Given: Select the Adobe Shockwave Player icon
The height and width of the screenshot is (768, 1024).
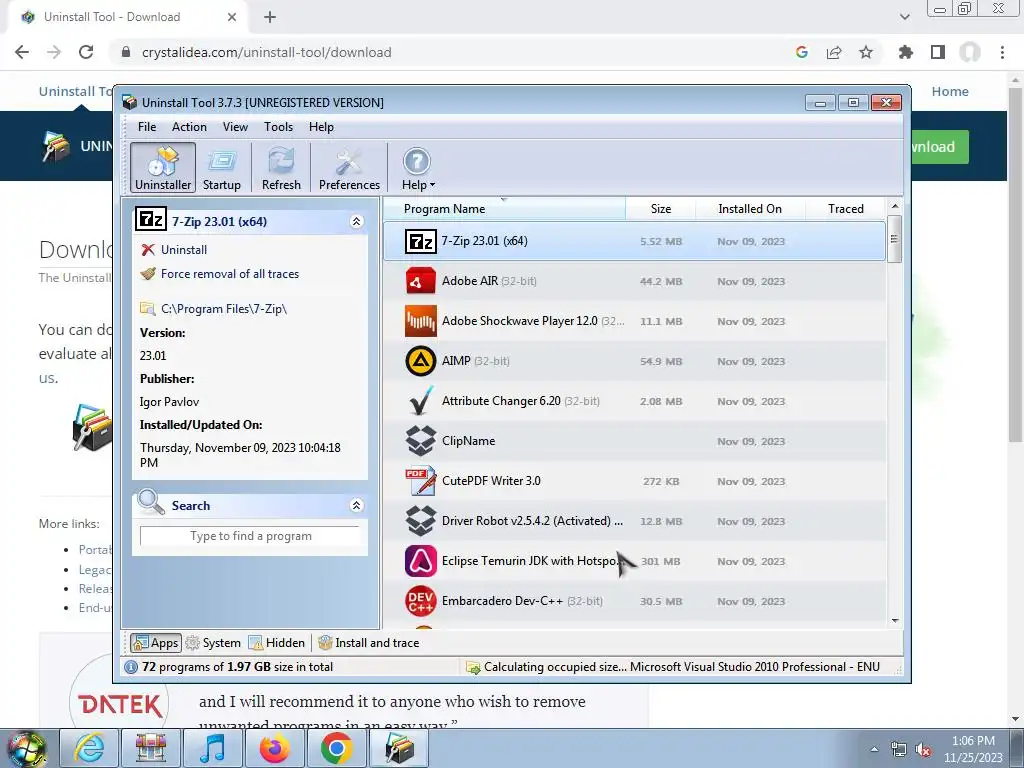Looking at the screenshot, I should coord(421,321).
